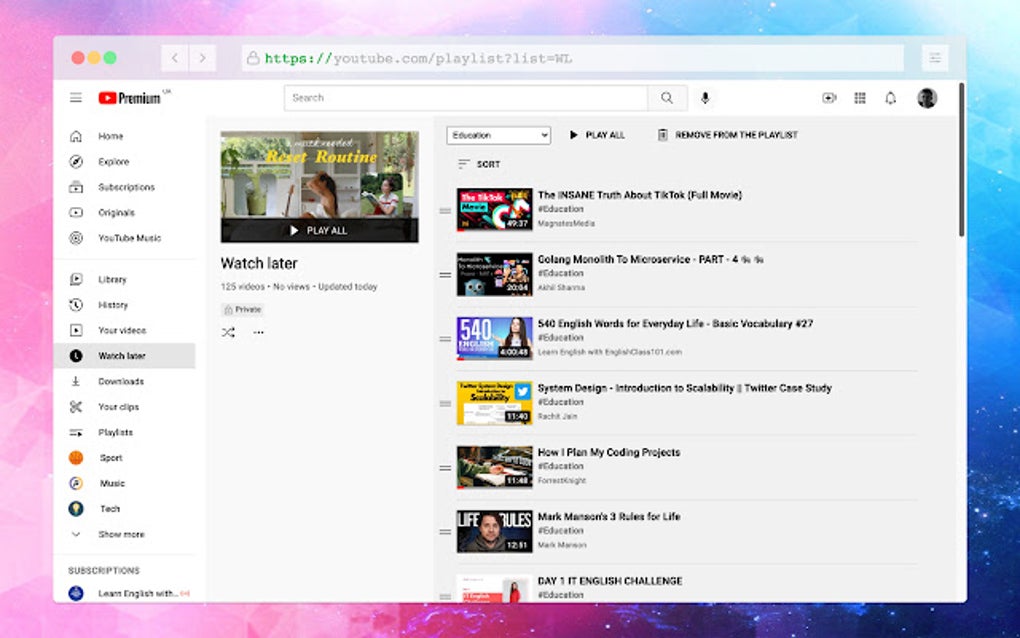The width and height of the screenshot is (1020, 638).
Task: Open Originals in the sidebar
Action: [125, 213]
